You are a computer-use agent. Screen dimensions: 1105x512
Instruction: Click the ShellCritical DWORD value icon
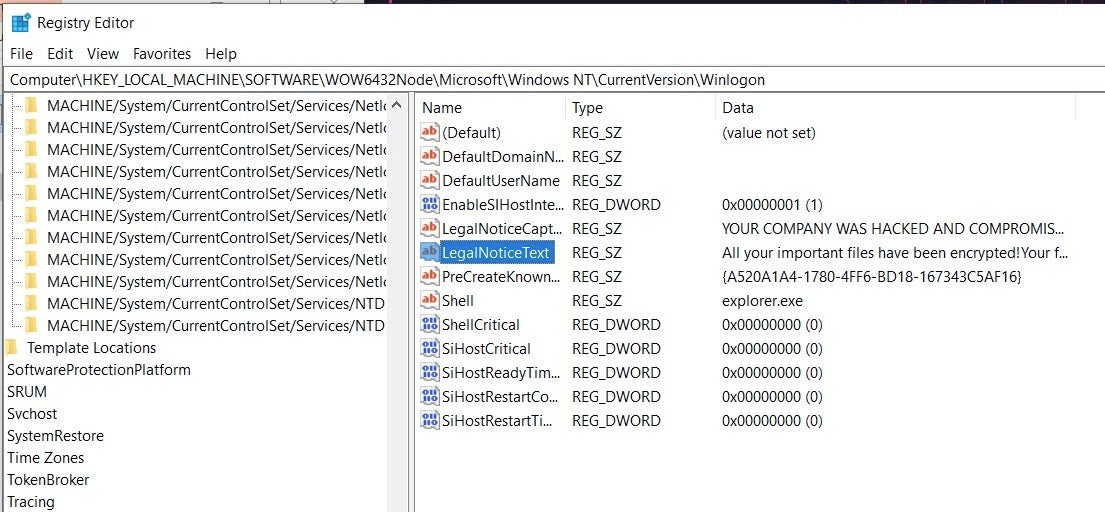[429, 325]
